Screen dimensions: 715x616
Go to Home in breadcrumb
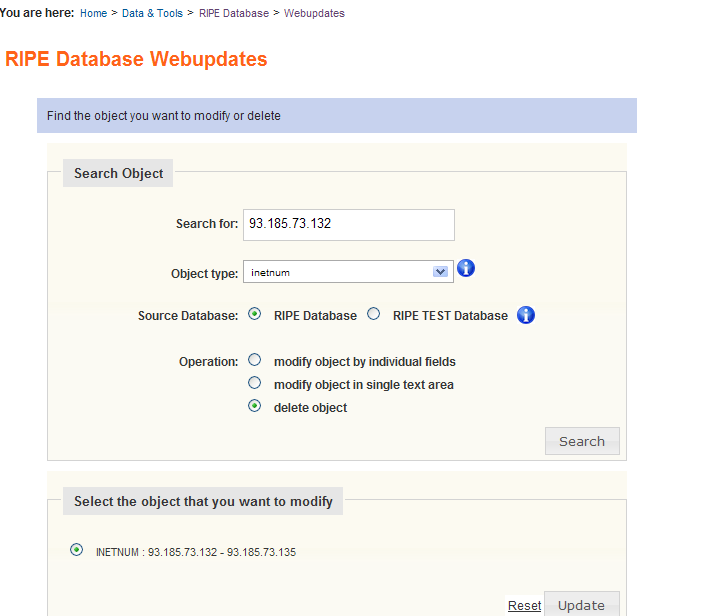point(93,13)
